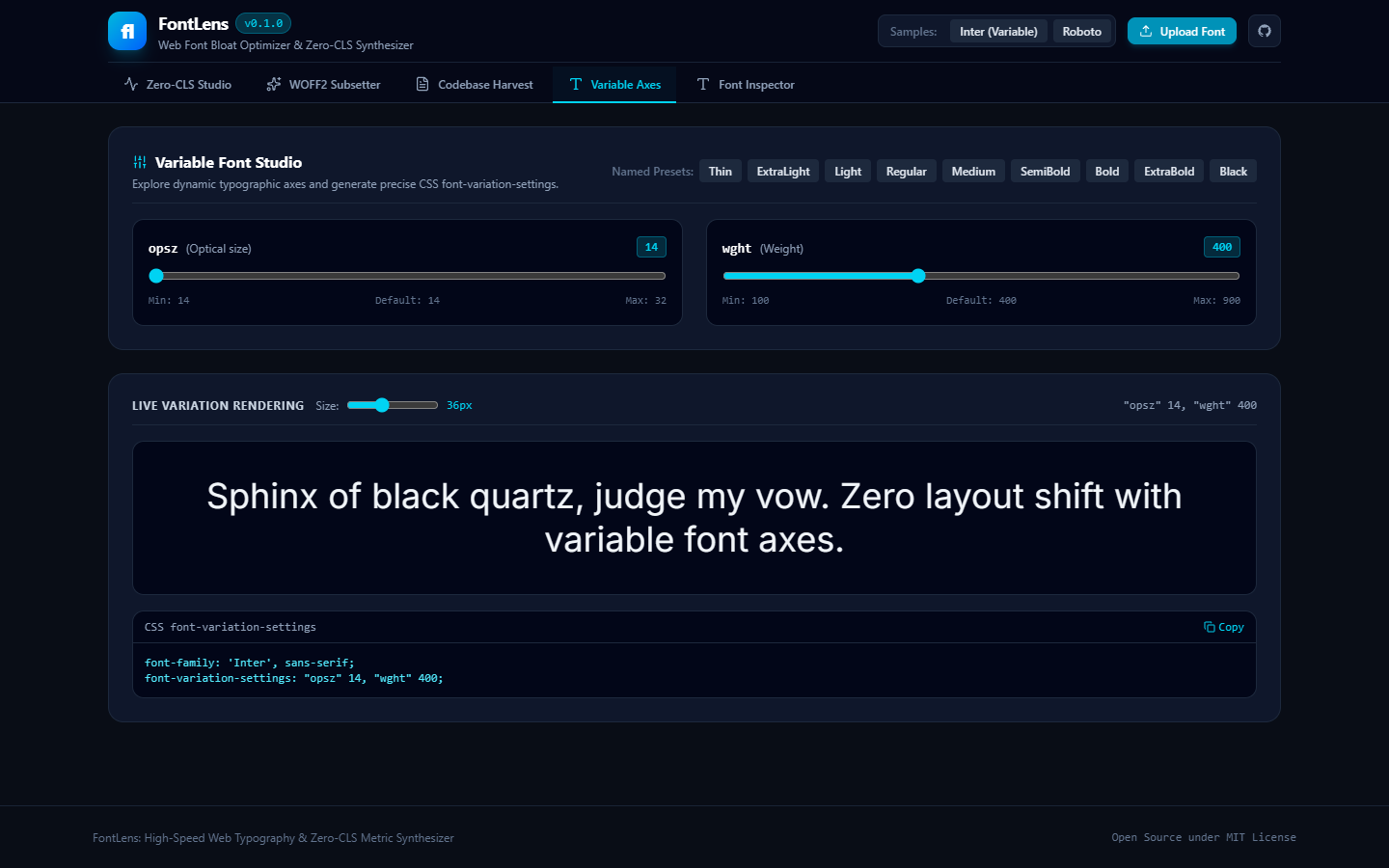Click the "Default: 14" optical size label
1389x868 pixels.
(x=407, y=301)
